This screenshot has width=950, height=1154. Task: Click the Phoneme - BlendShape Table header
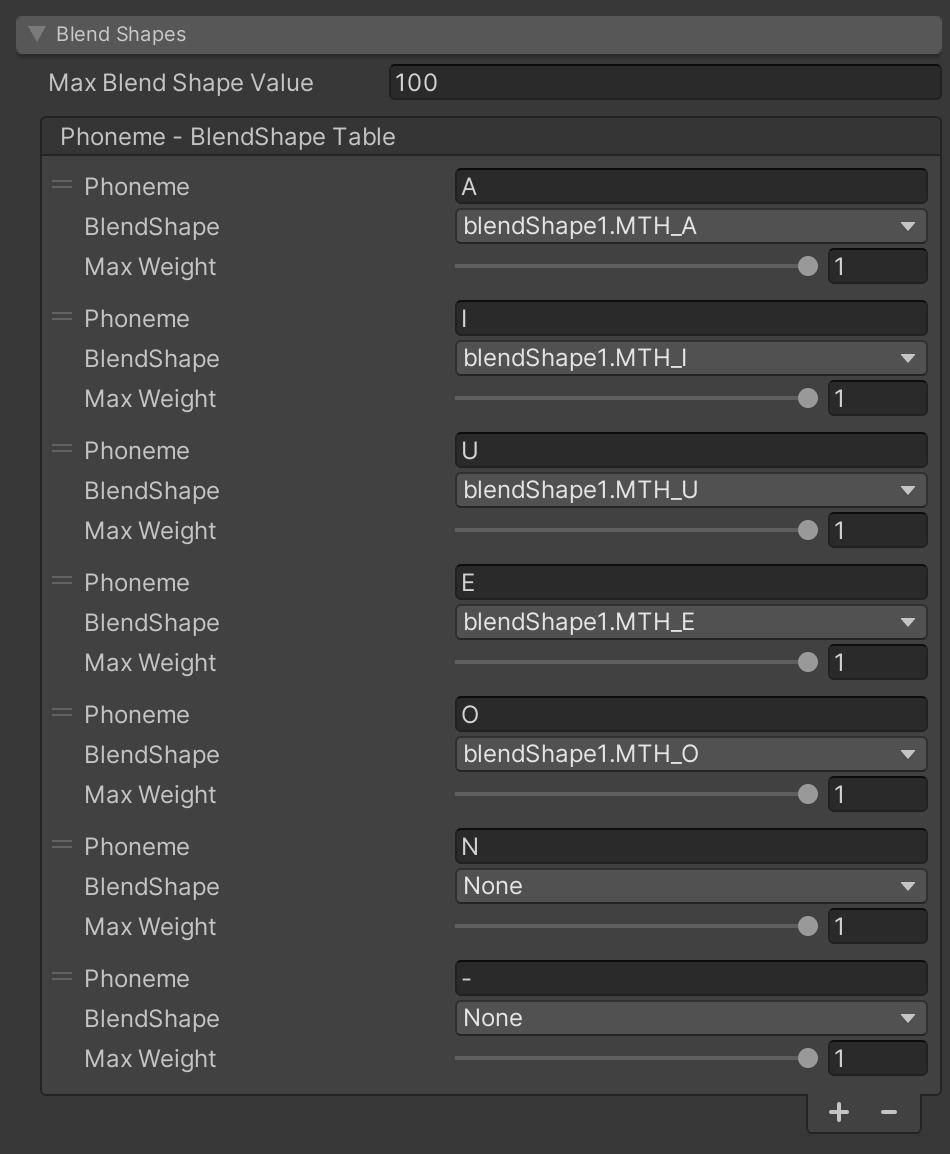[x=228, y=137]
